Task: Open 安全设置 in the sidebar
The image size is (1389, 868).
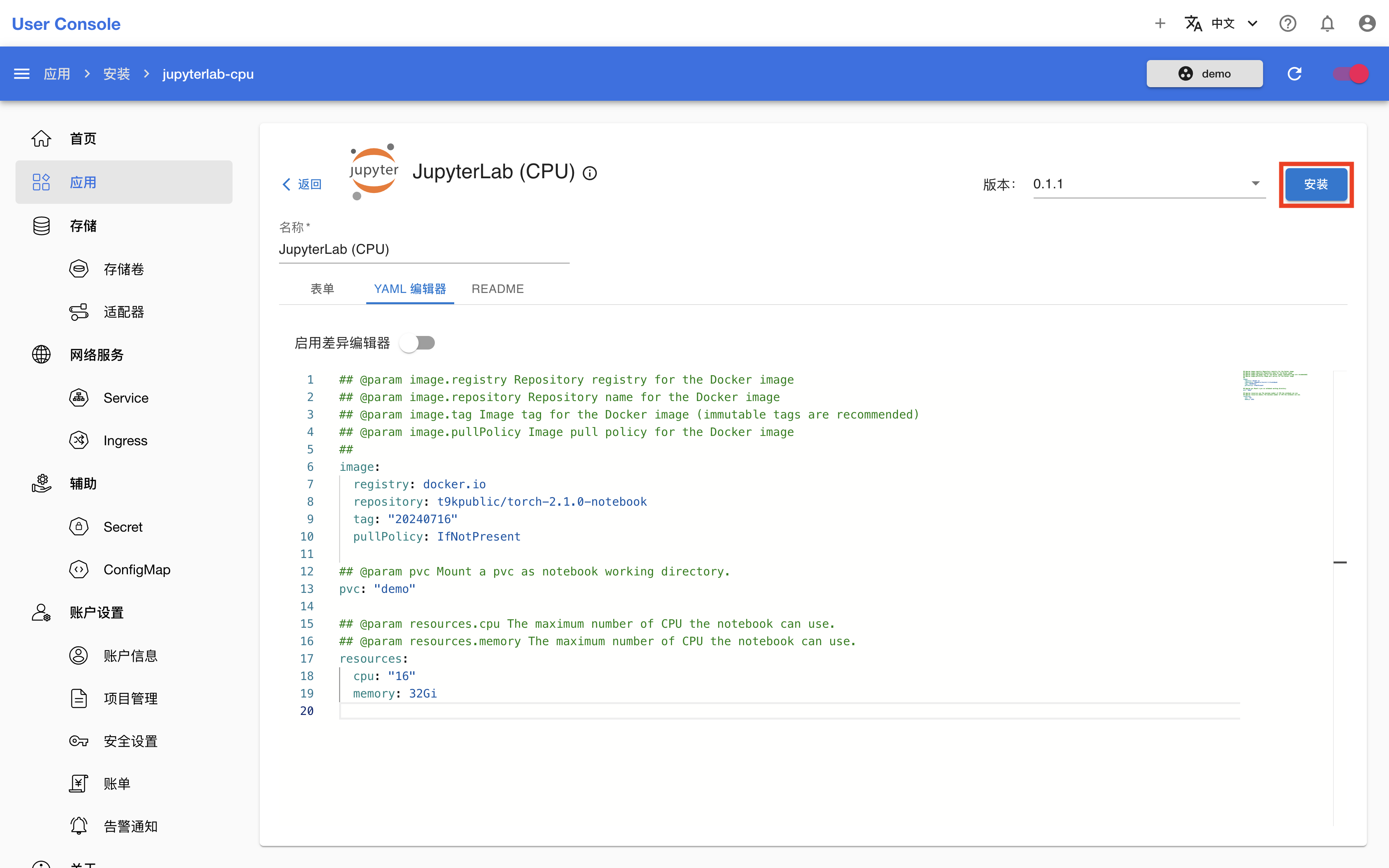Action: click(124, 741)
